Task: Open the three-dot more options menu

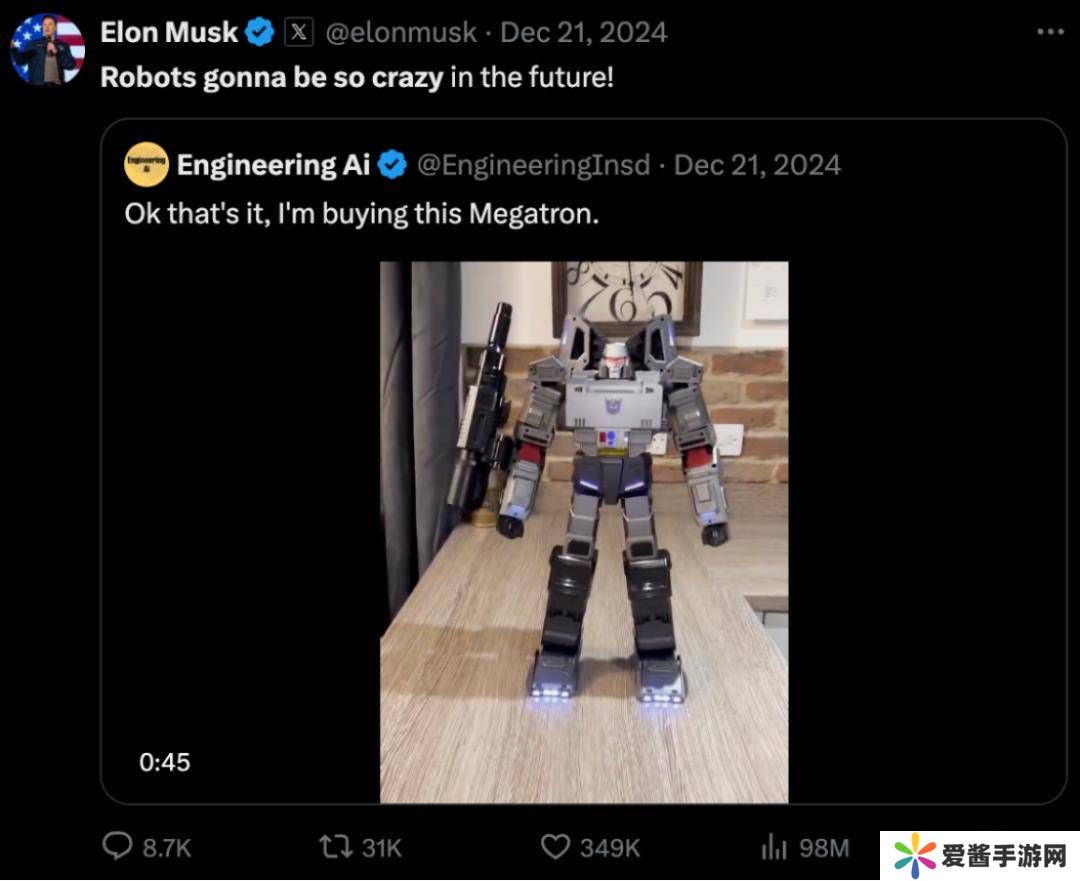Action: 1050,33
